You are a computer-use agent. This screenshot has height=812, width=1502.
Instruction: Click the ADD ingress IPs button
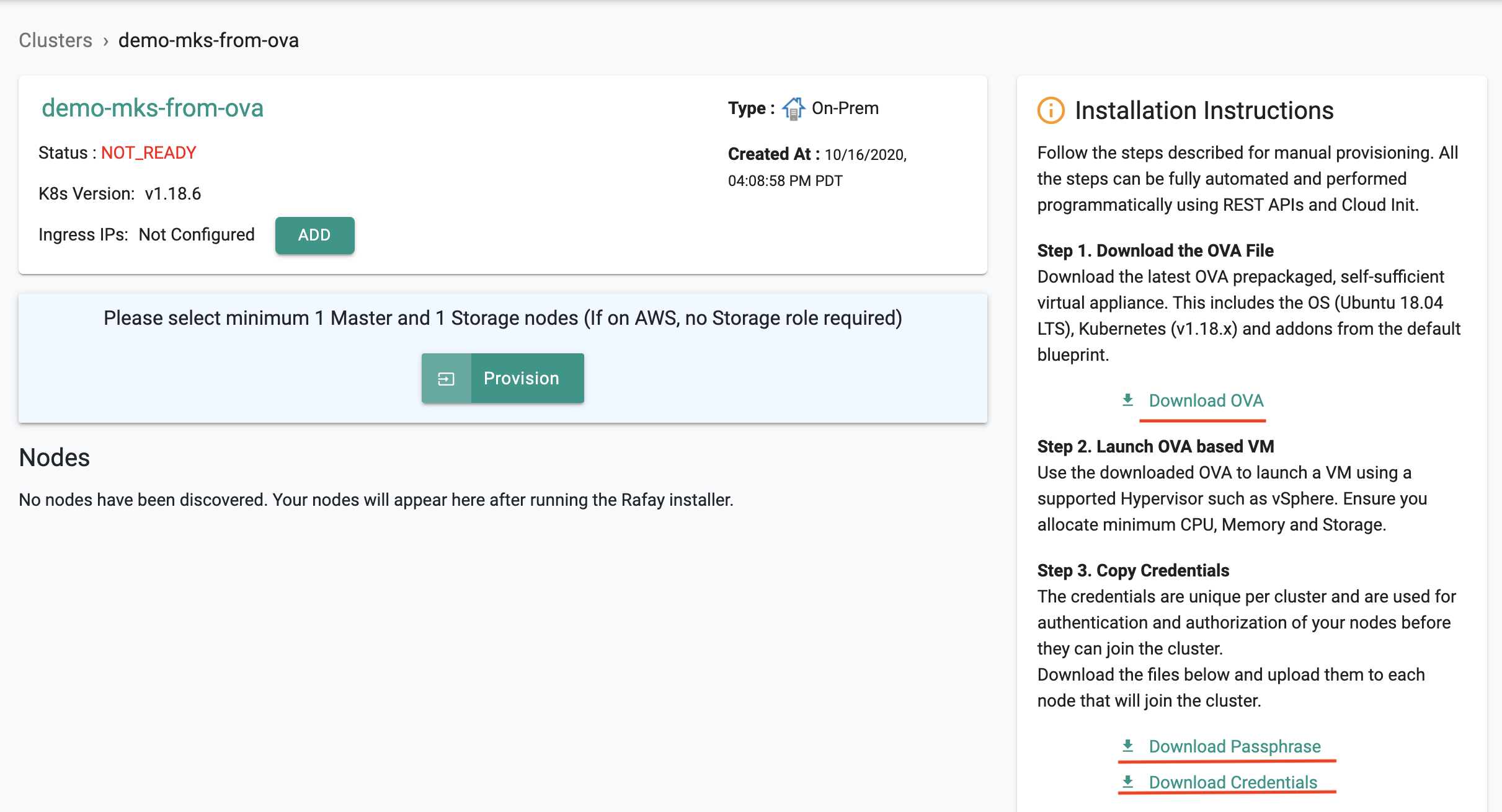point(314,235)
